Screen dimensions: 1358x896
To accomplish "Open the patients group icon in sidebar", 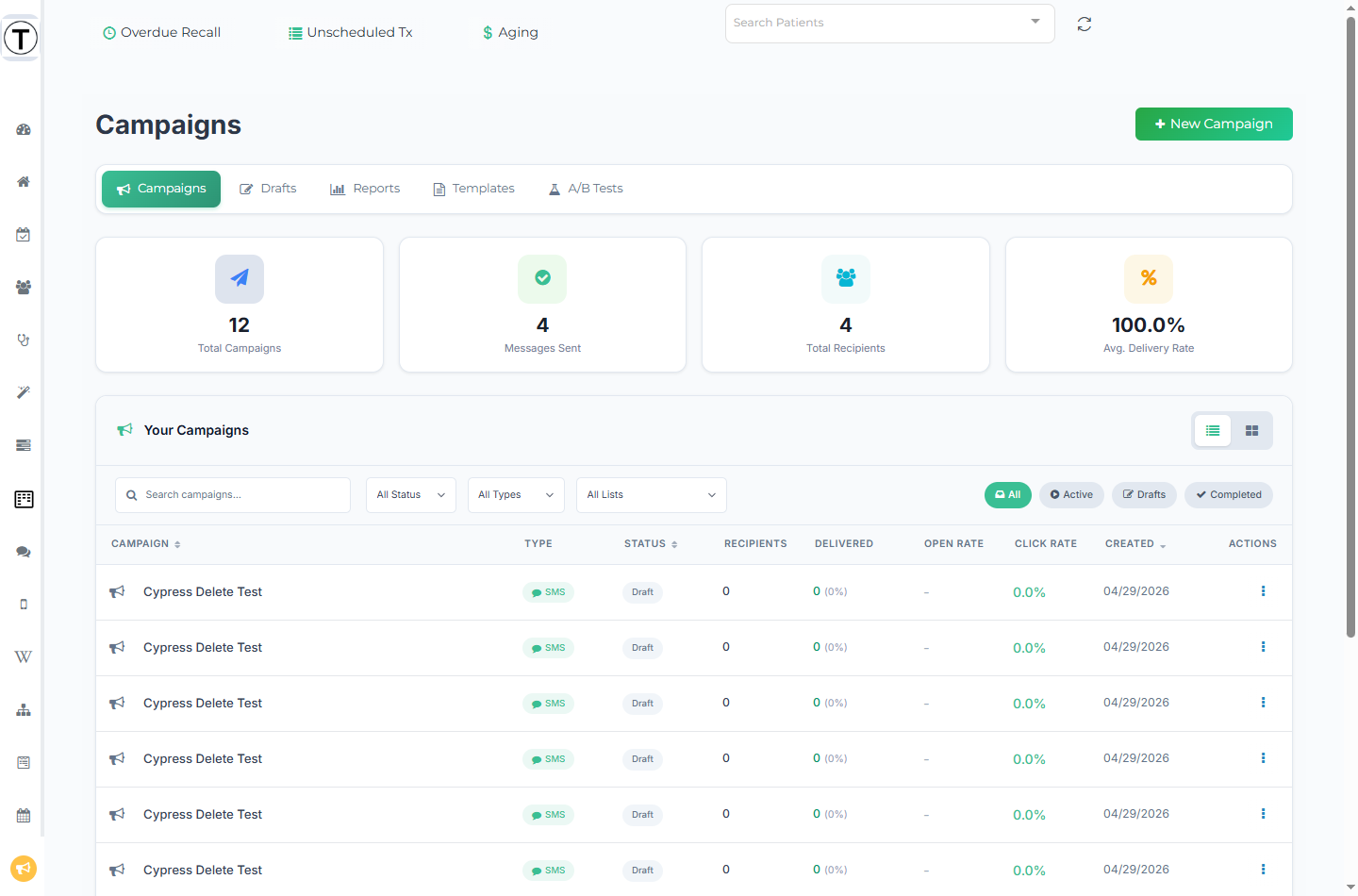I will pos(24,288).
